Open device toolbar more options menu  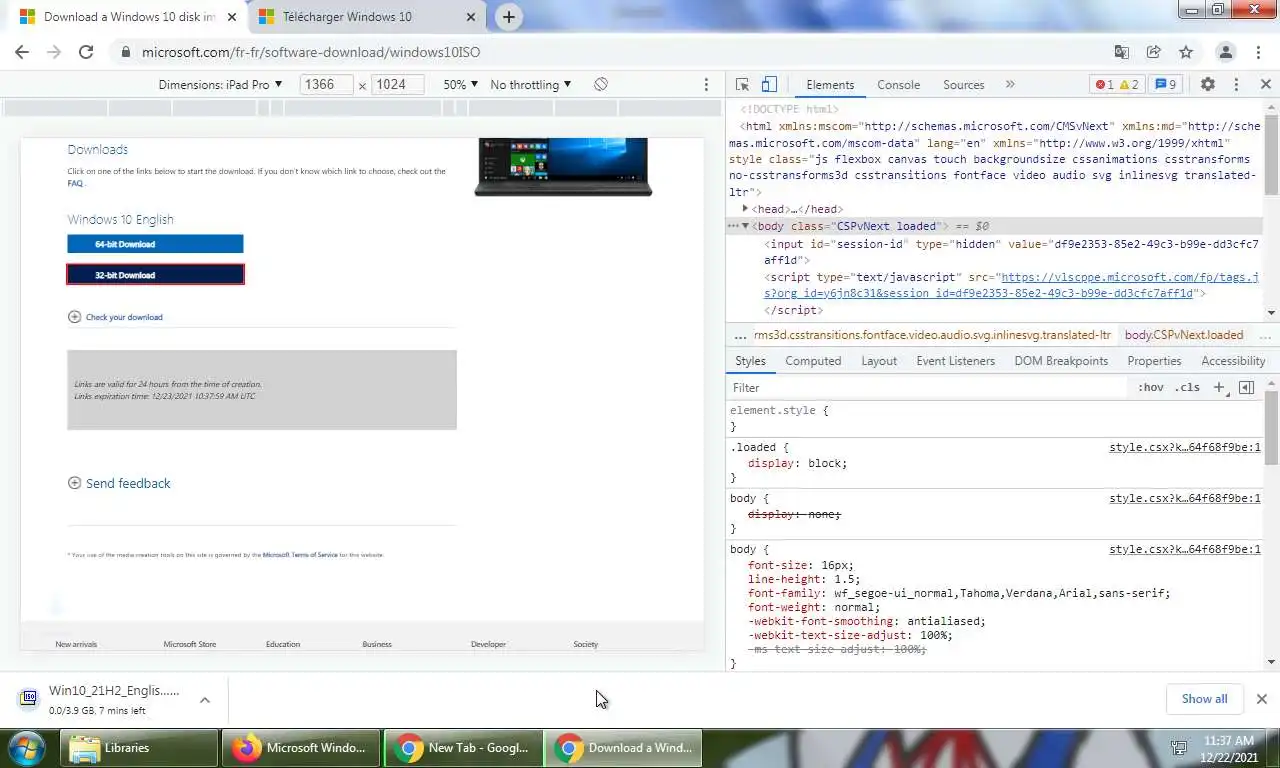(x=706, y=85)
